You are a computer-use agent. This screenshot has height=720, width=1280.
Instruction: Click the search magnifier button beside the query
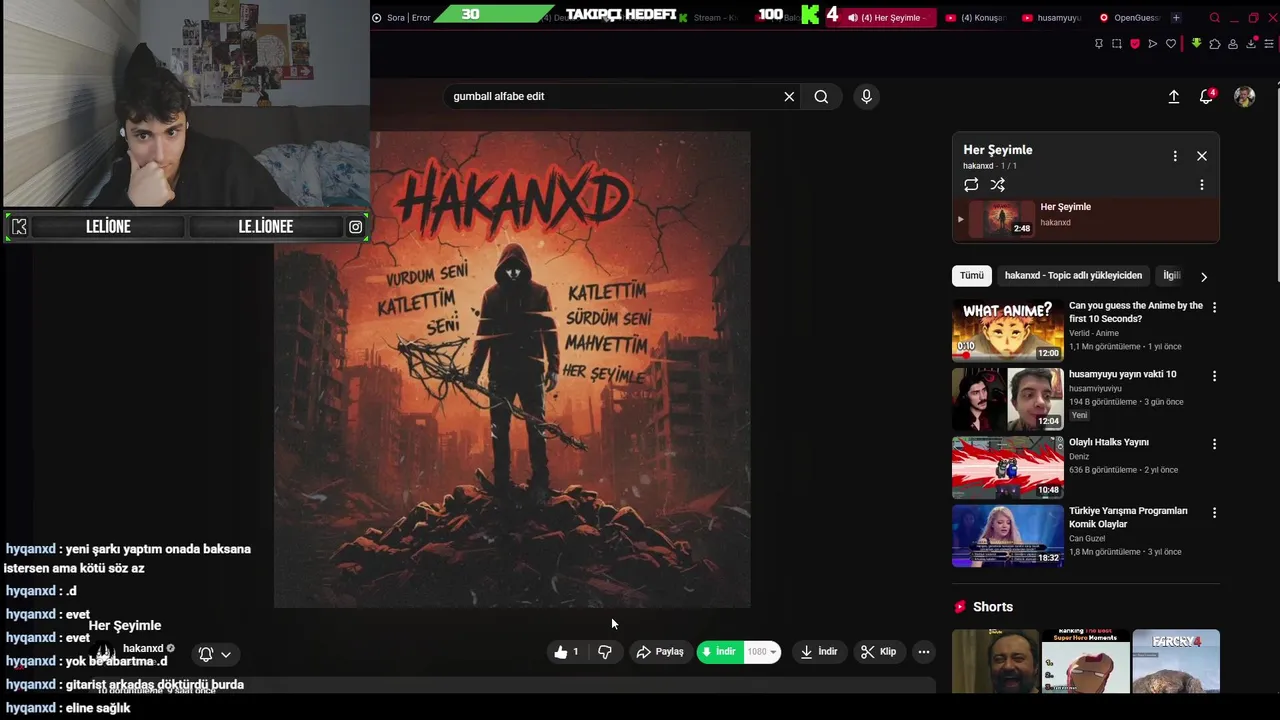click(821, 96)
